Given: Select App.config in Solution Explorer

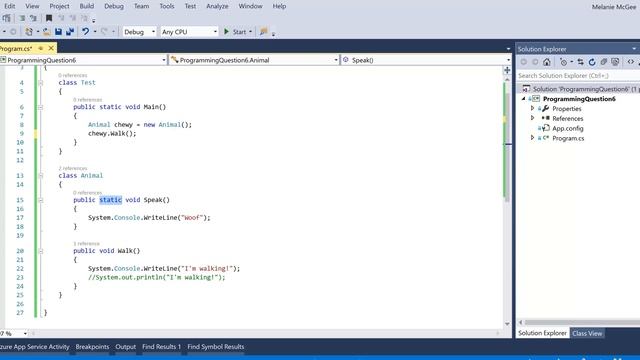Looking at the screenshot, I should click(567, 128).
